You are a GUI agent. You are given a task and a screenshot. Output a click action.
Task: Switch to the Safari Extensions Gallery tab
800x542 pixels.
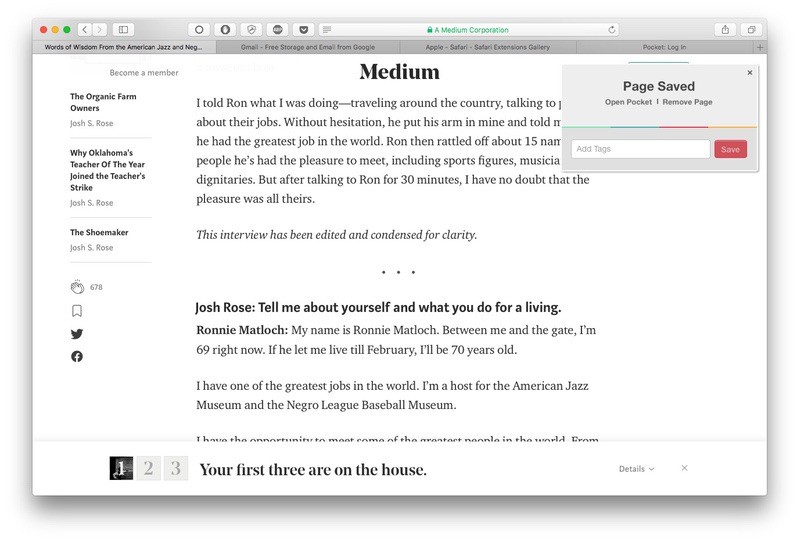tap(488, 47)
